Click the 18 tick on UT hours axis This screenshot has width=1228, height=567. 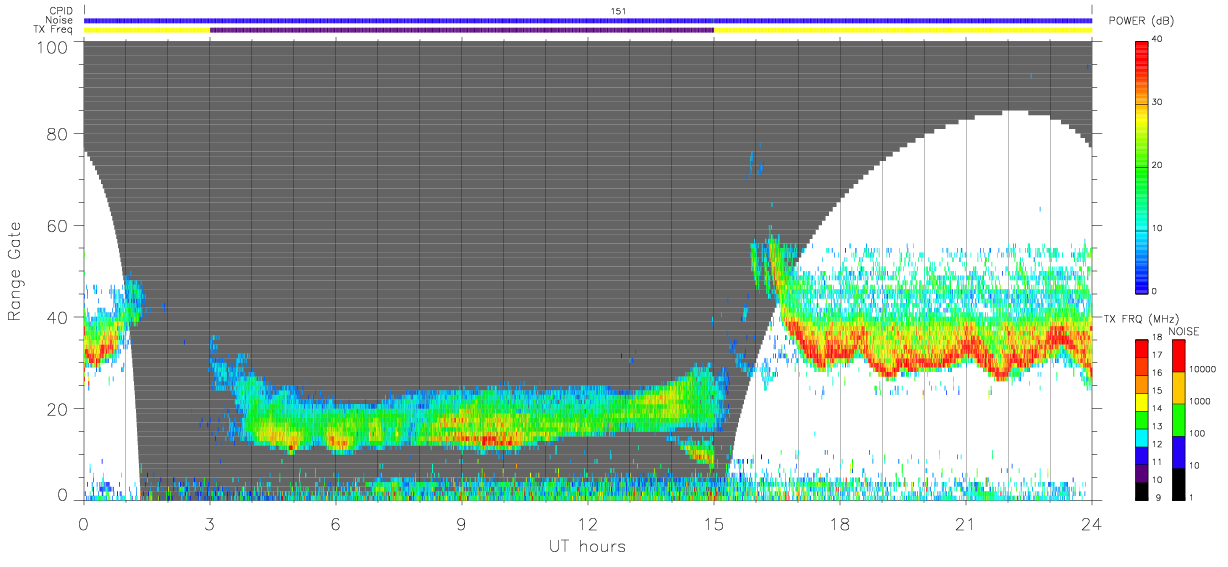coord(840,525)
